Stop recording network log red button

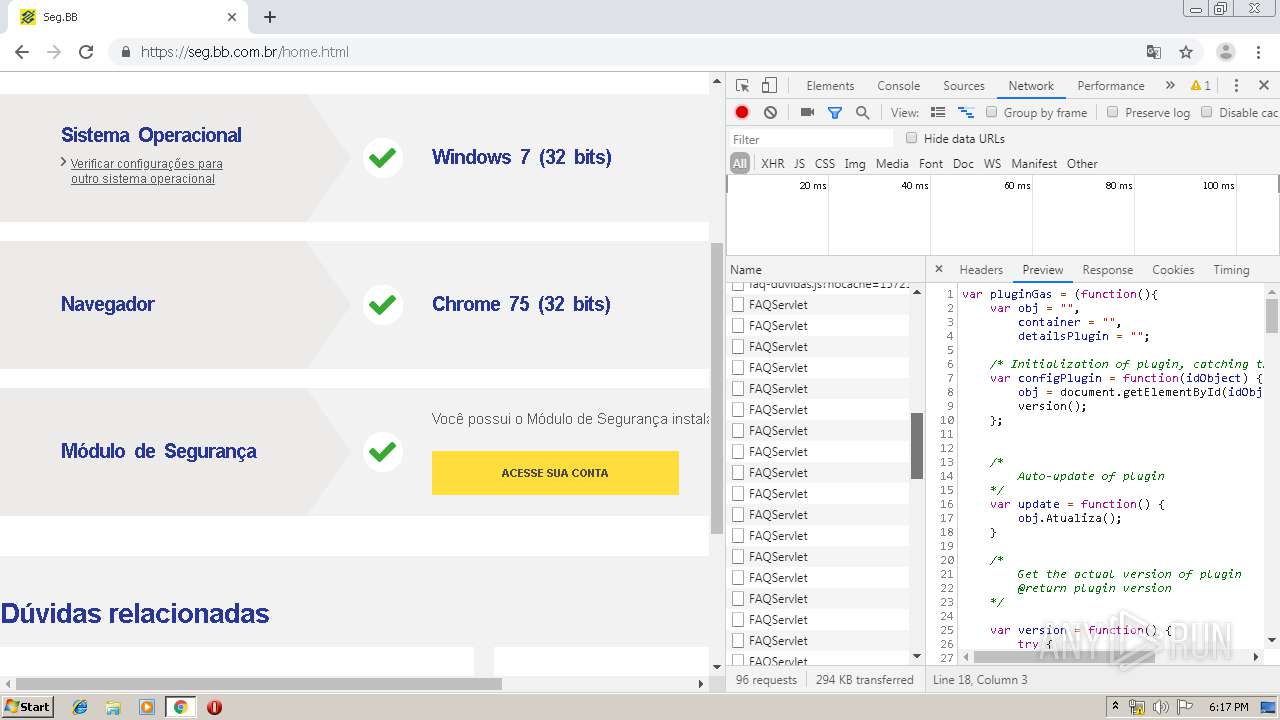(742, 113)
